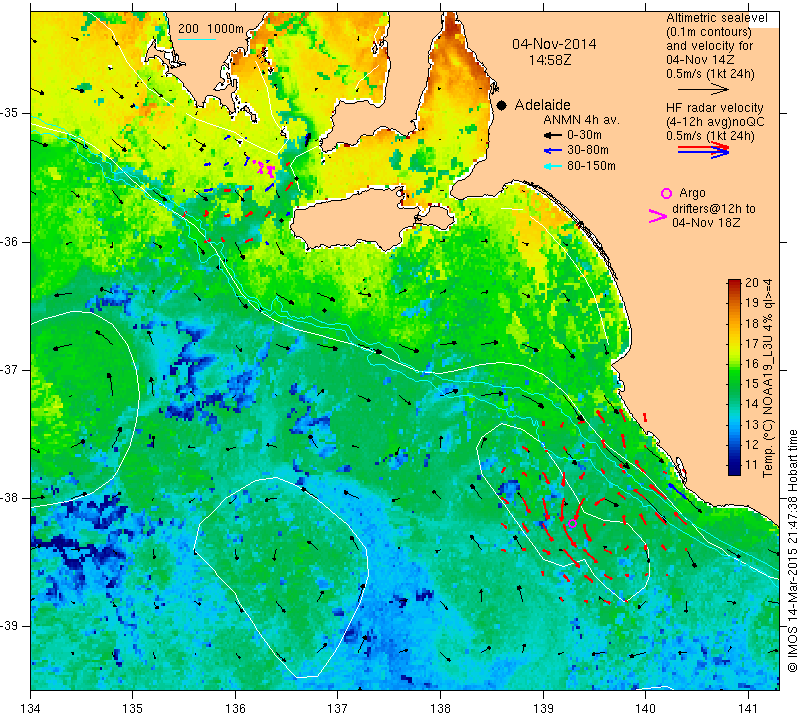Click the '80-150m' depth legend label
This screenshot has height=720, width=800.
(591, 166)
